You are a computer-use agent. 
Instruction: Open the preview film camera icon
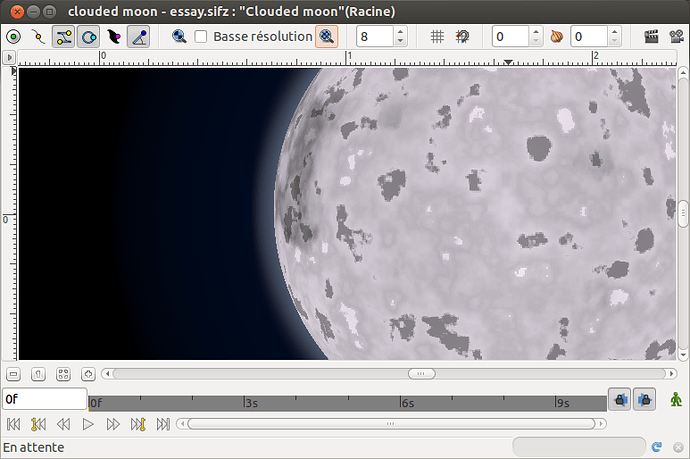tap(677, 37)
